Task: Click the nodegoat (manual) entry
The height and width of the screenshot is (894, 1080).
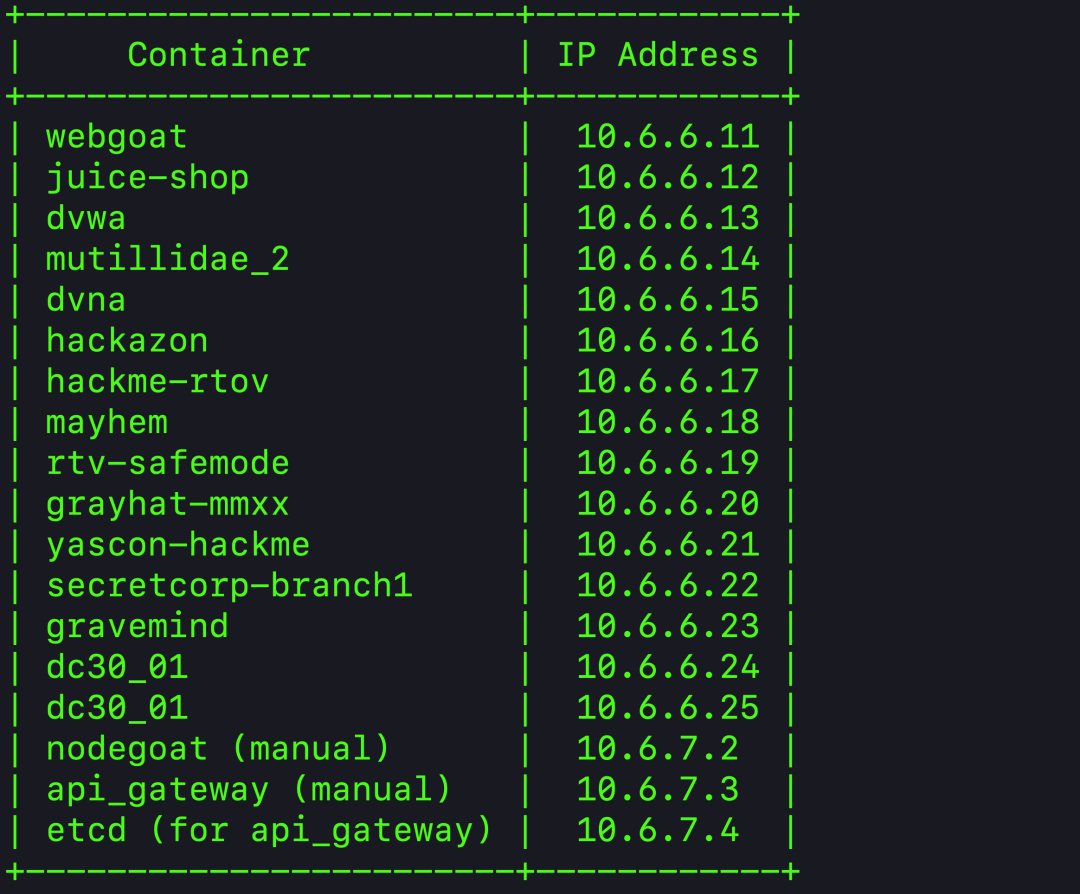Action: point(218,749)
